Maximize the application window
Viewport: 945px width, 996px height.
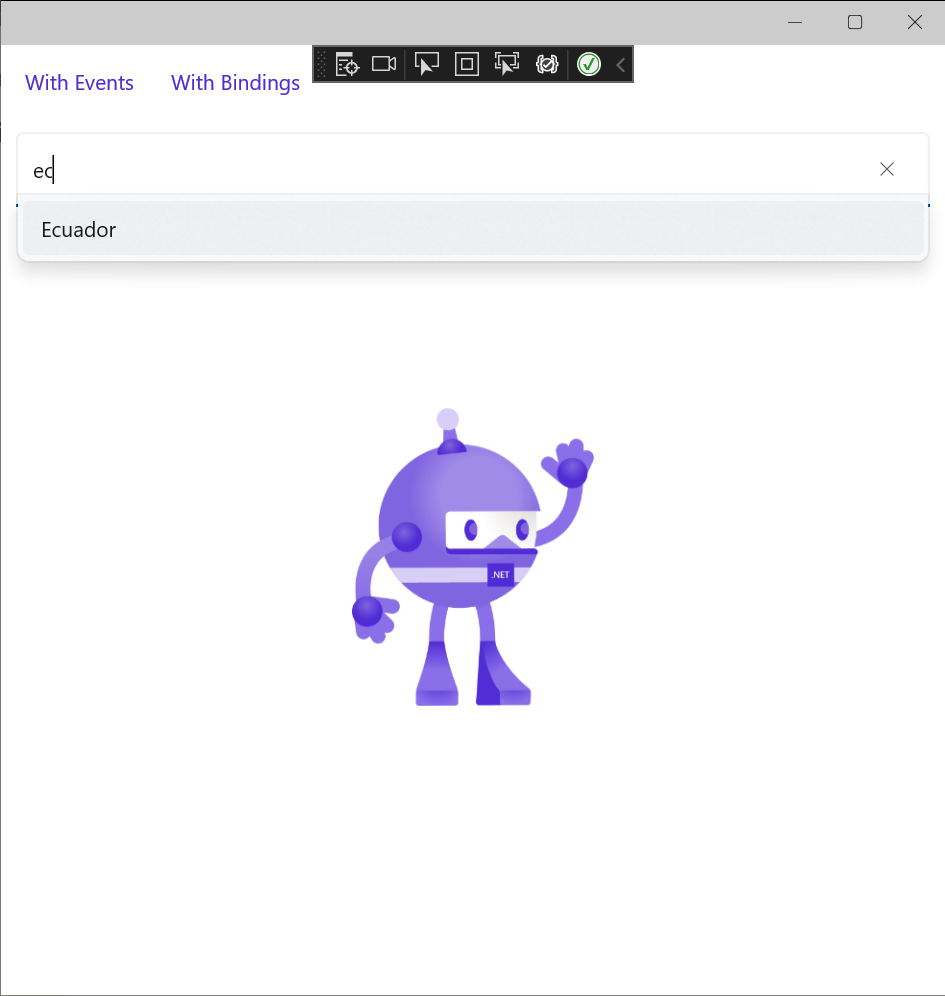tap(855, 22)
